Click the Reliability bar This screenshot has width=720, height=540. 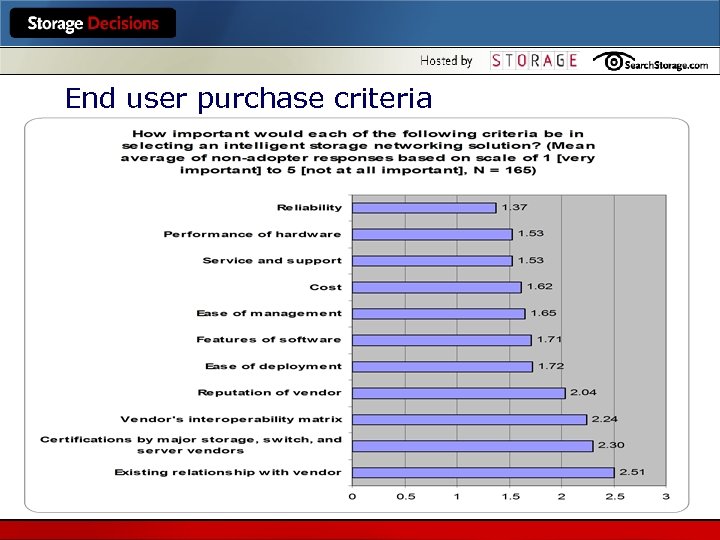click(424, 208)
